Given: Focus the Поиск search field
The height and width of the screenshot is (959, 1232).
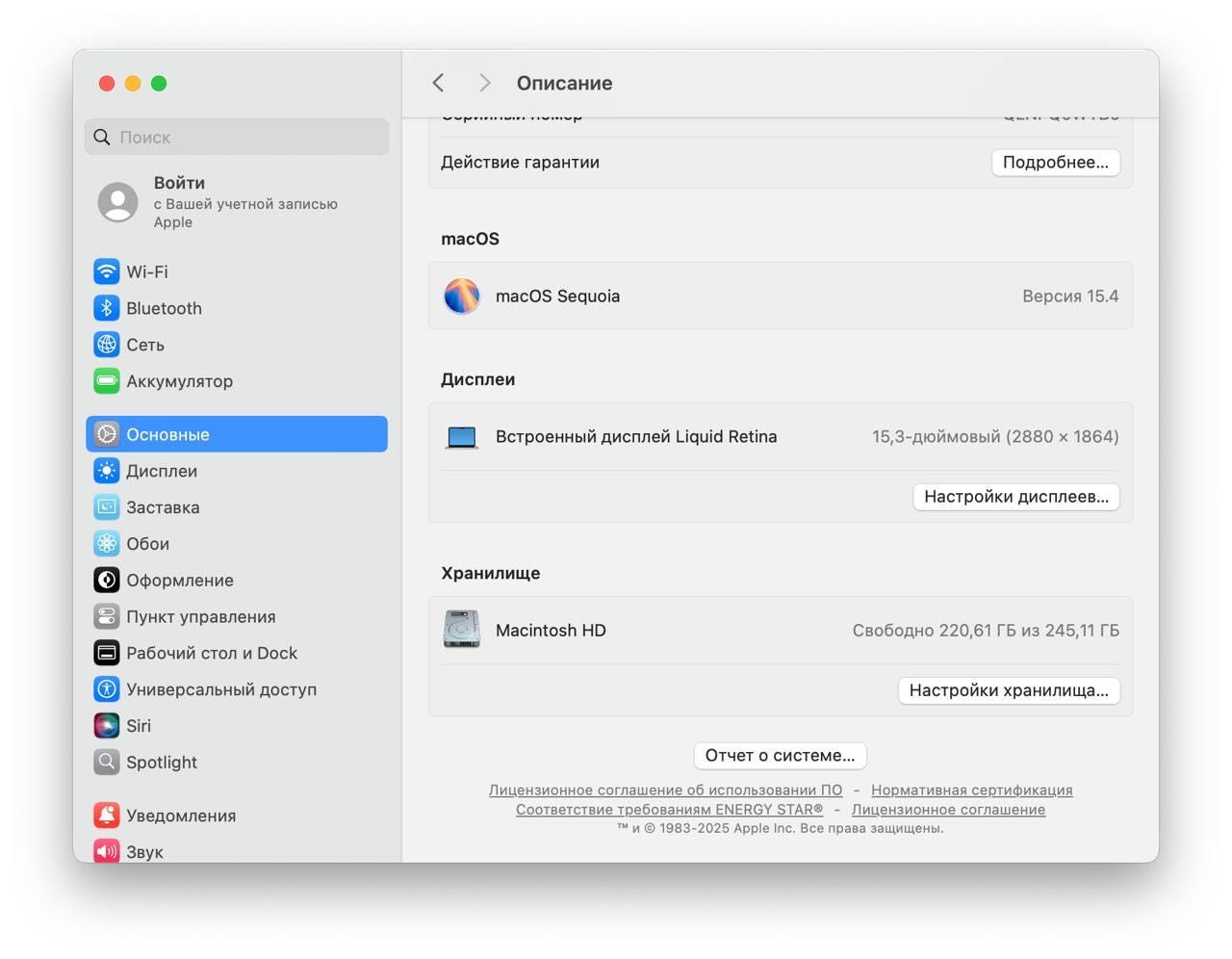Looking at the screenshot, I should [x=237, y=138].
